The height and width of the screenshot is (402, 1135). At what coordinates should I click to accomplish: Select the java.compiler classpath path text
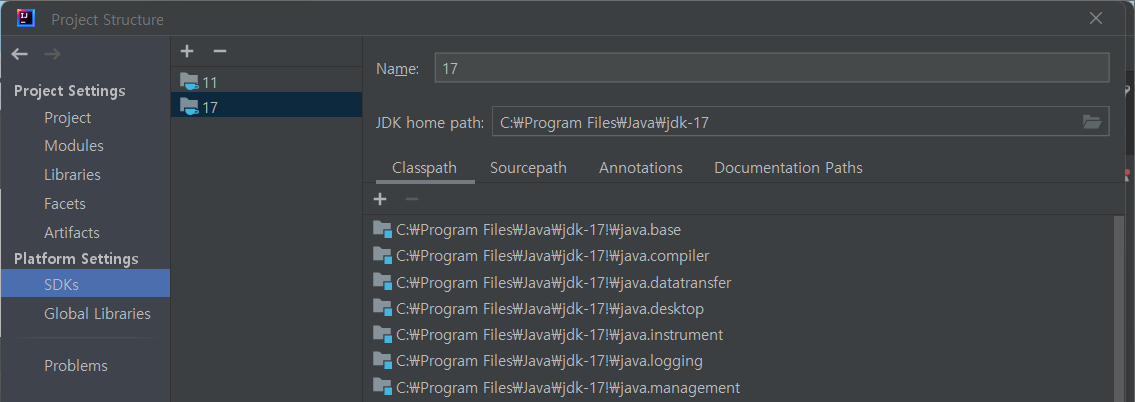(x=552, y=256)
